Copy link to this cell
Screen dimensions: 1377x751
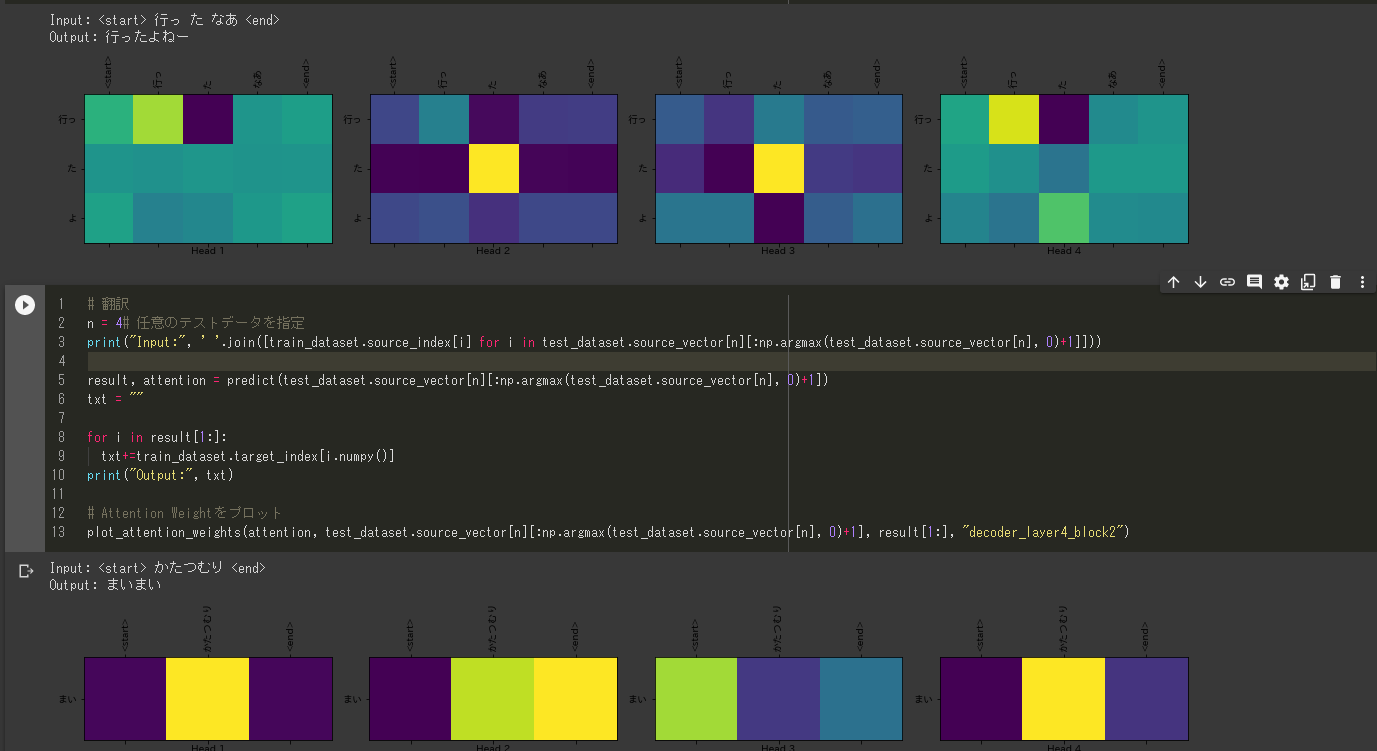tap(1228, 283)
